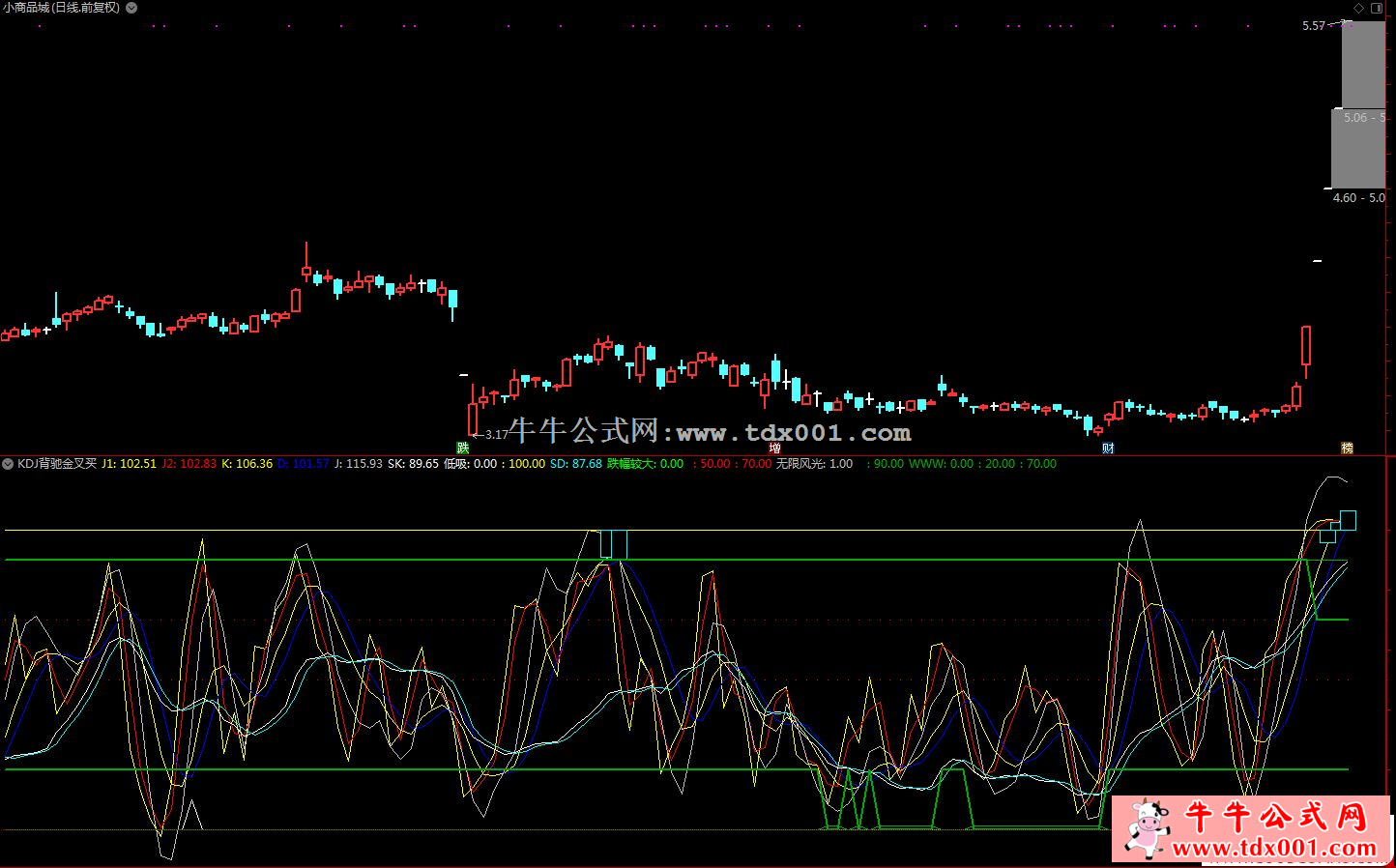Click the 小商品城(日线,前复权) chart title

point(61,8)
